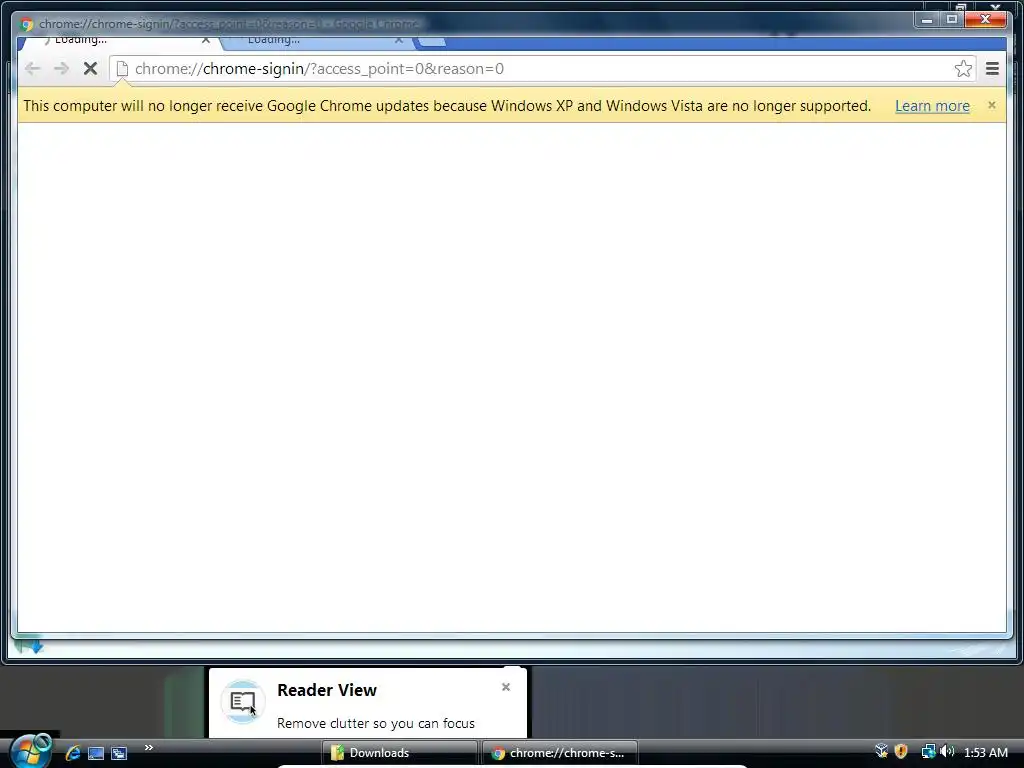Open the Learn more link in infobar
Screen dimensions: 1024x768
(932, 106)
